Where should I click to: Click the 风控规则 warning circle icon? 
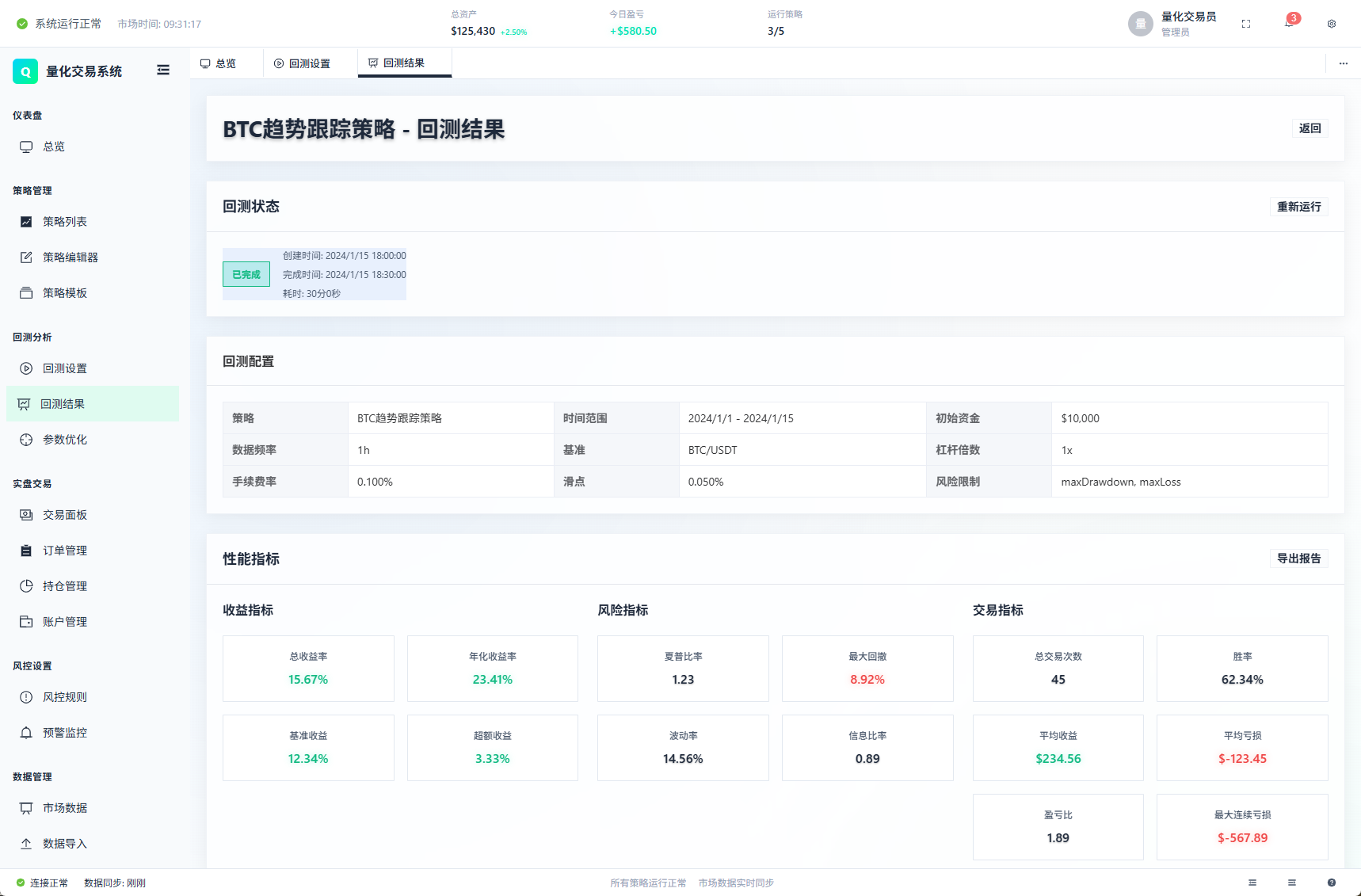[26, 697]
